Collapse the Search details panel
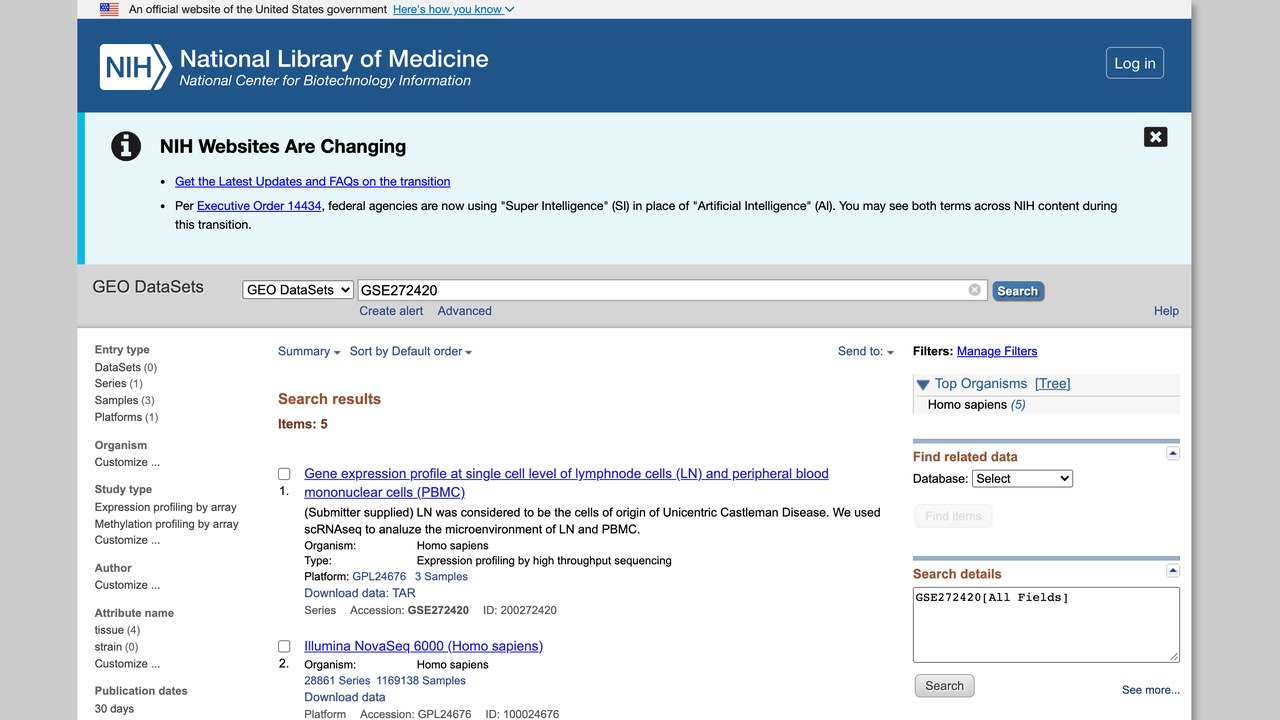This screenshot has height=720, width=1280. (x=1173, y=571)
